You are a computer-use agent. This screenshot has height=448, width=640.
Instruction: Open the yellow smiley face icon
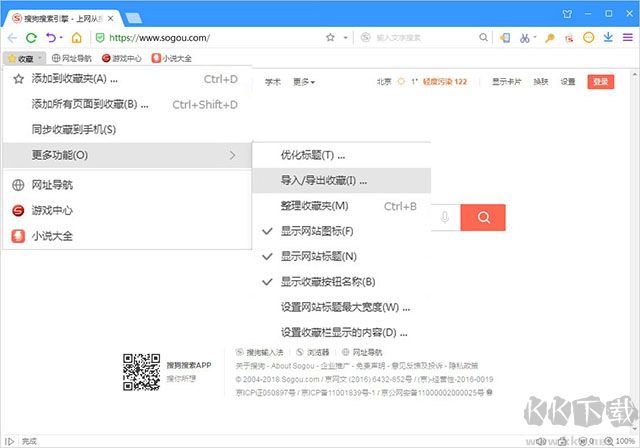588,38
